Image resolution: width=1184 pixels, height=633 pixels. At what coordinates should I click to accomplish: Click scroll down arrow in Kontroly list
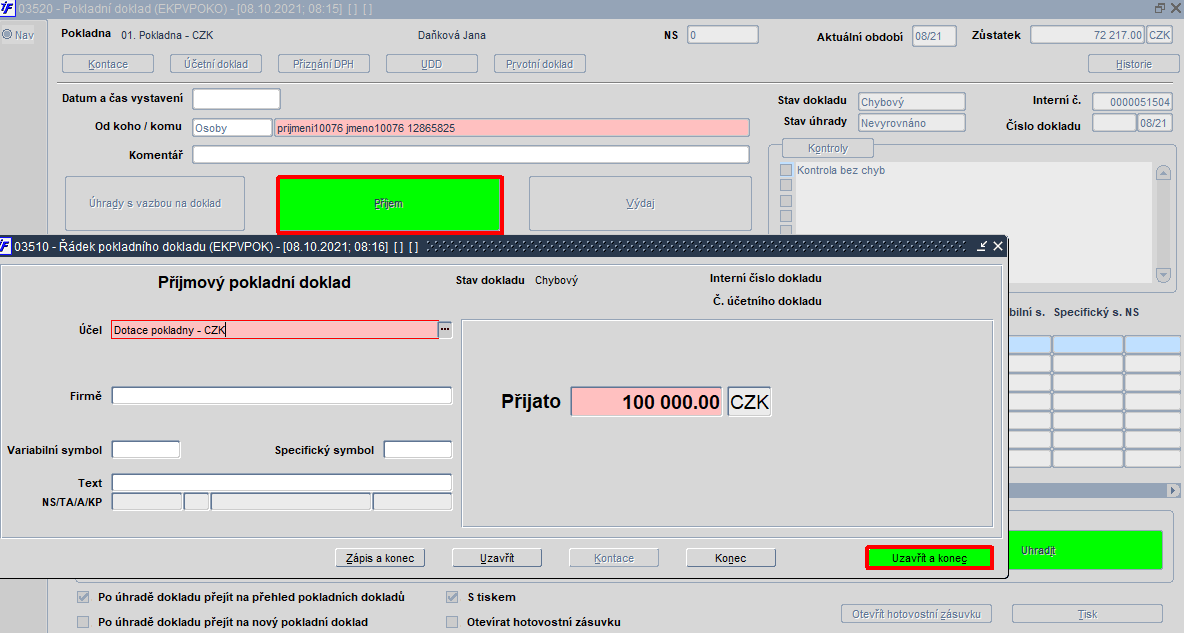(1163, 275)
